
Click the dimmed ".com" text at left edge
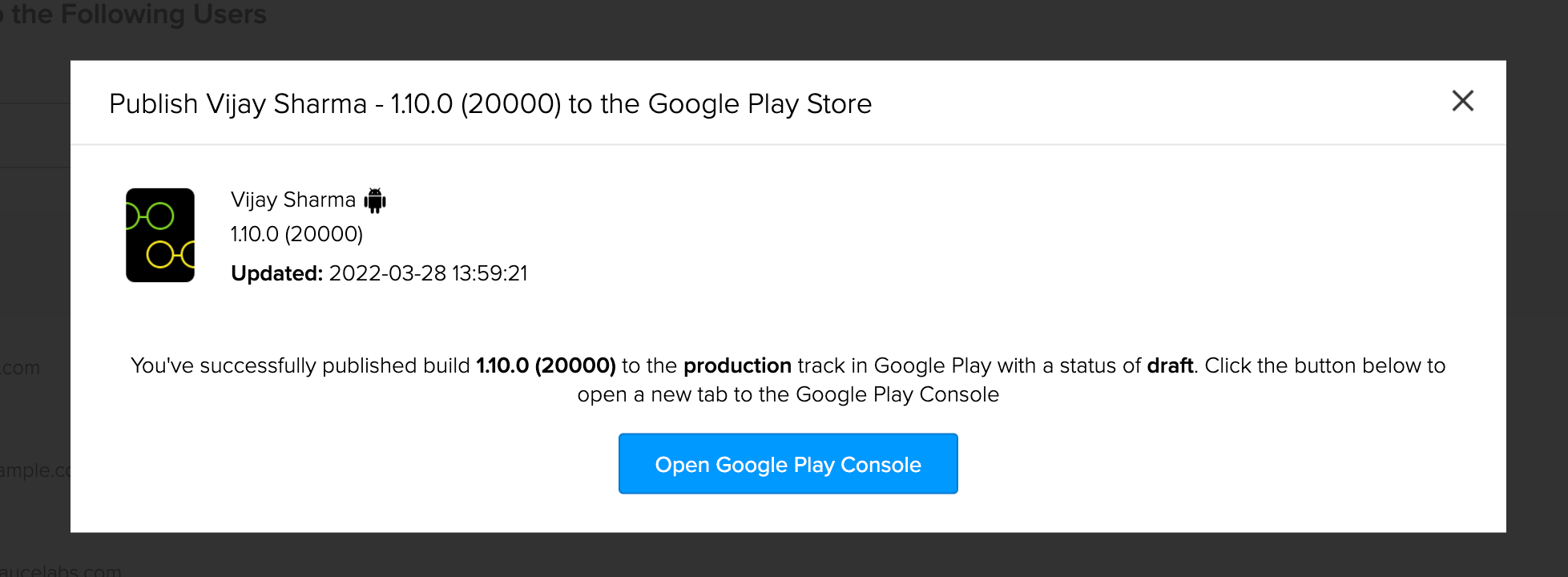point(21,368)
